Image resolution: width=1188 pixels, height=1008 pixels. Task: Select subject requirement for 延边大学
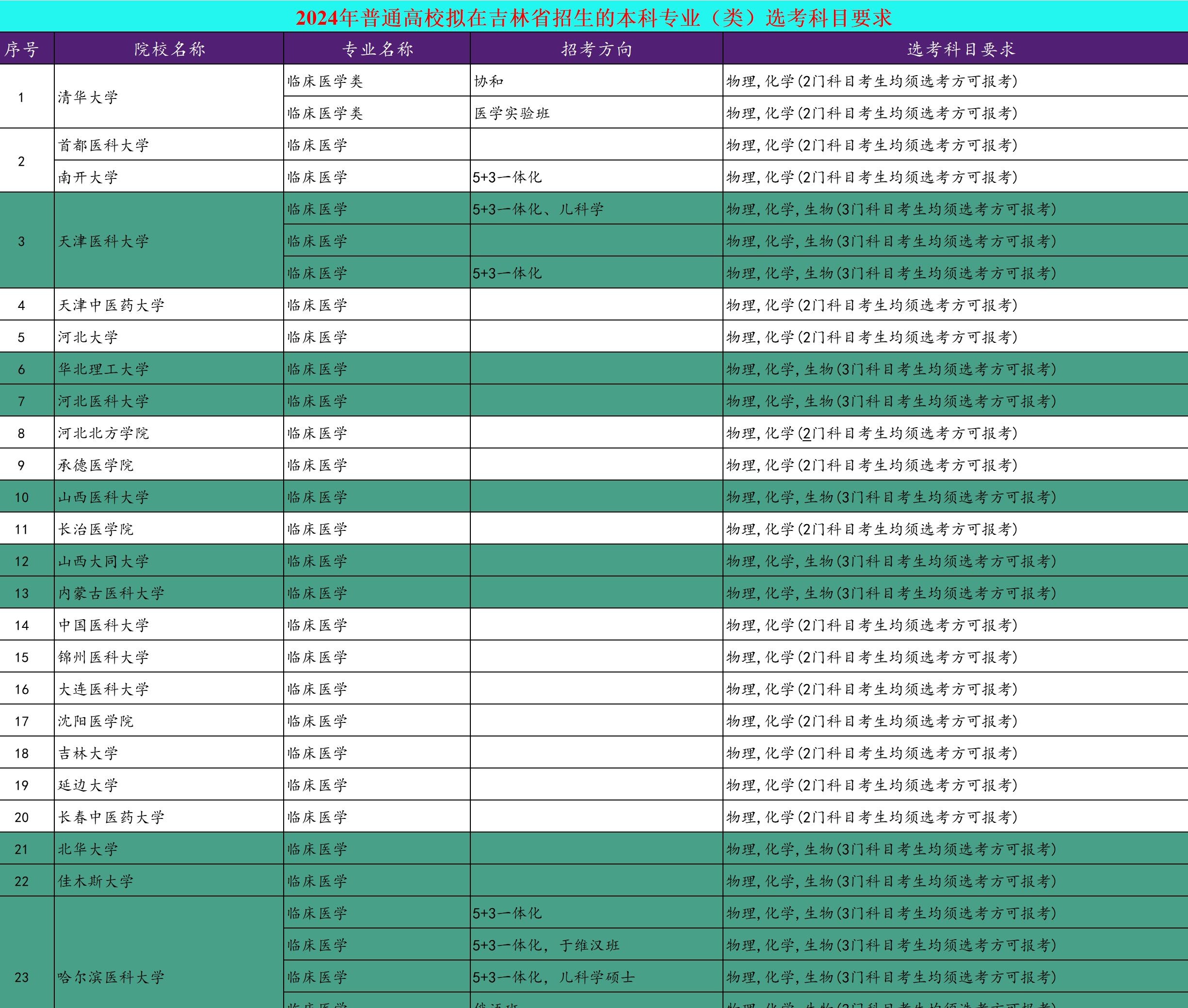955,784
